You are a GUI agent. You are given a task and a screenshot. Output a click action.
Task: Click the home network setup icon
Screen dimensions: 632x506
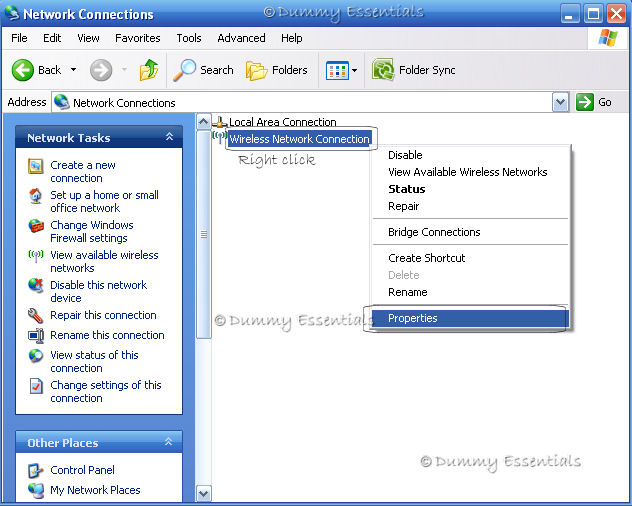35,196
